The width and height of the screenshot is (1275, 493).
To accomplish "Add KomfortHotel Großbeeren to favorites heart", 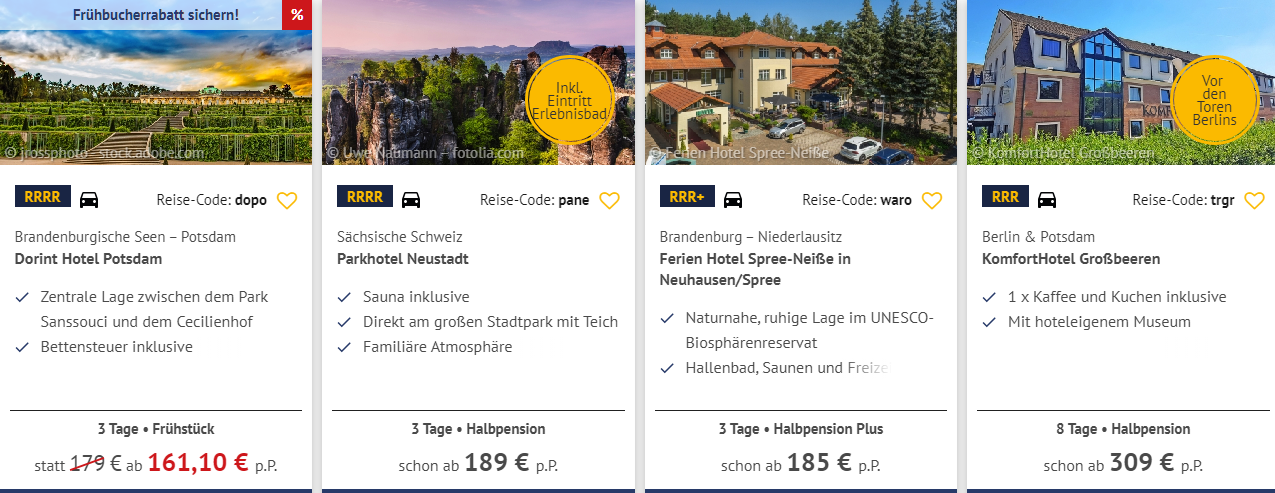I will click(1254, 200).
